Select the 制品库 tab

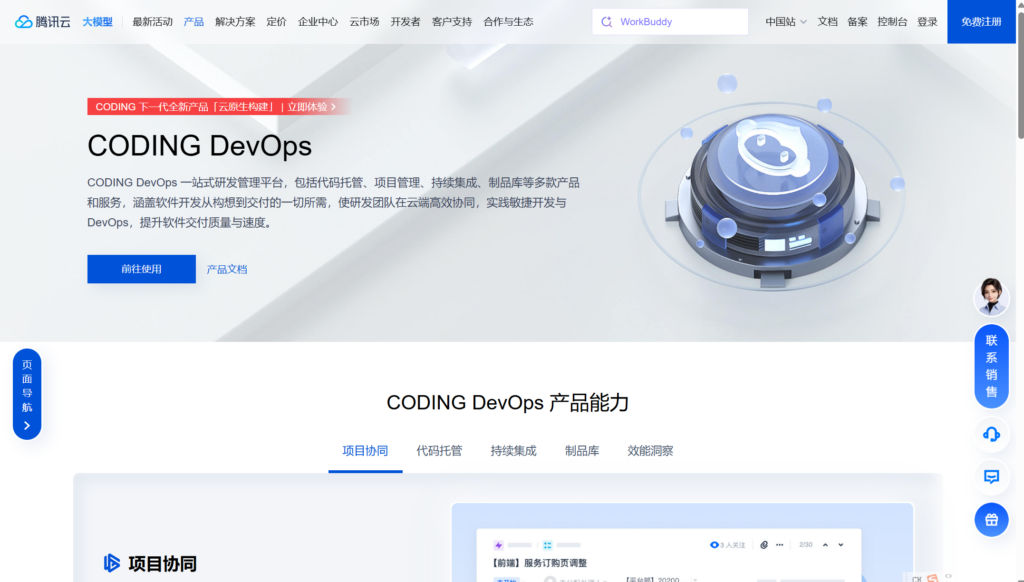click(582, 451)
